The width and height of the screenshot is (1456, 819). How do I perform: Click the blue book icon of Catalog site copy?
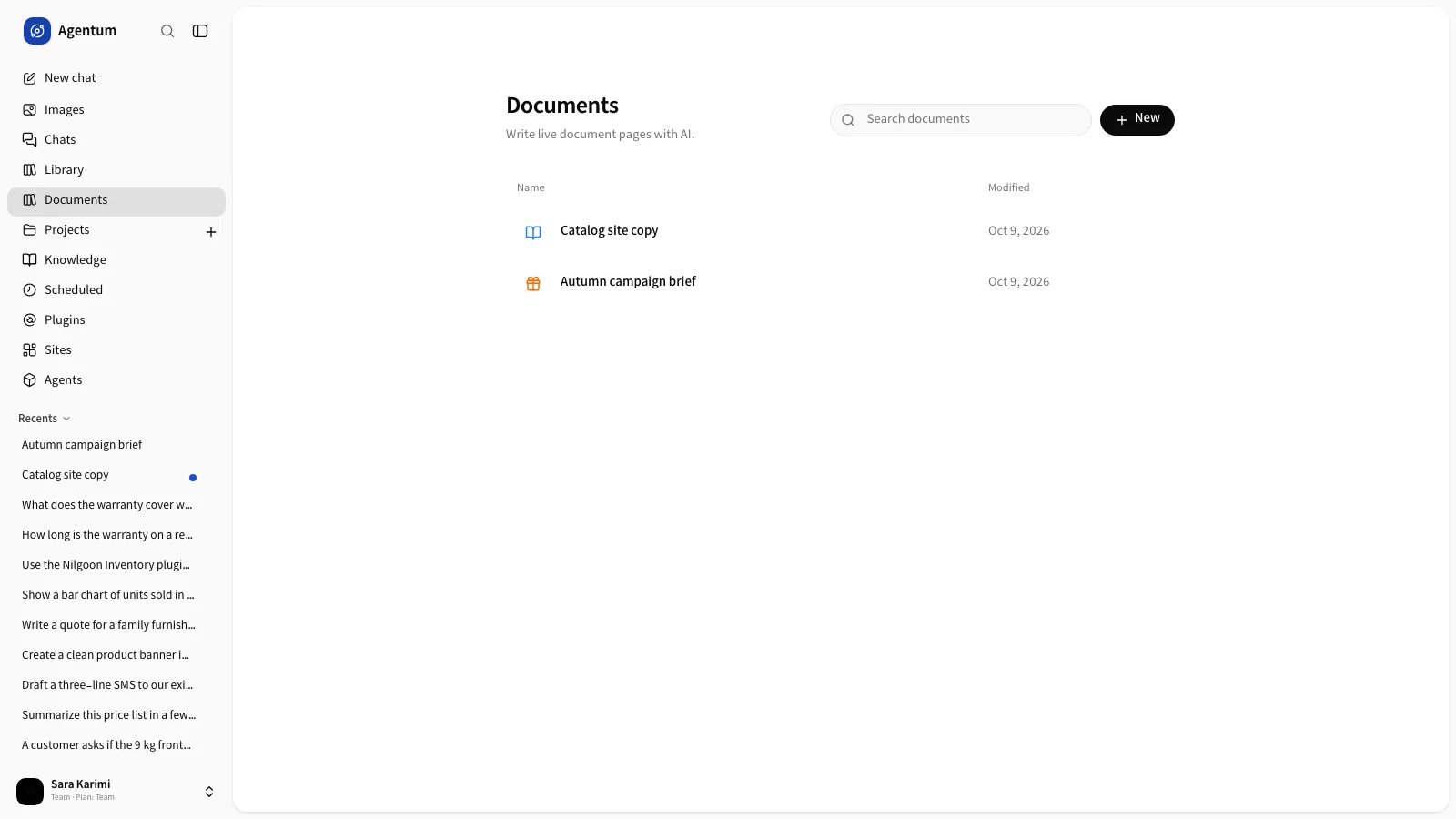533,233
